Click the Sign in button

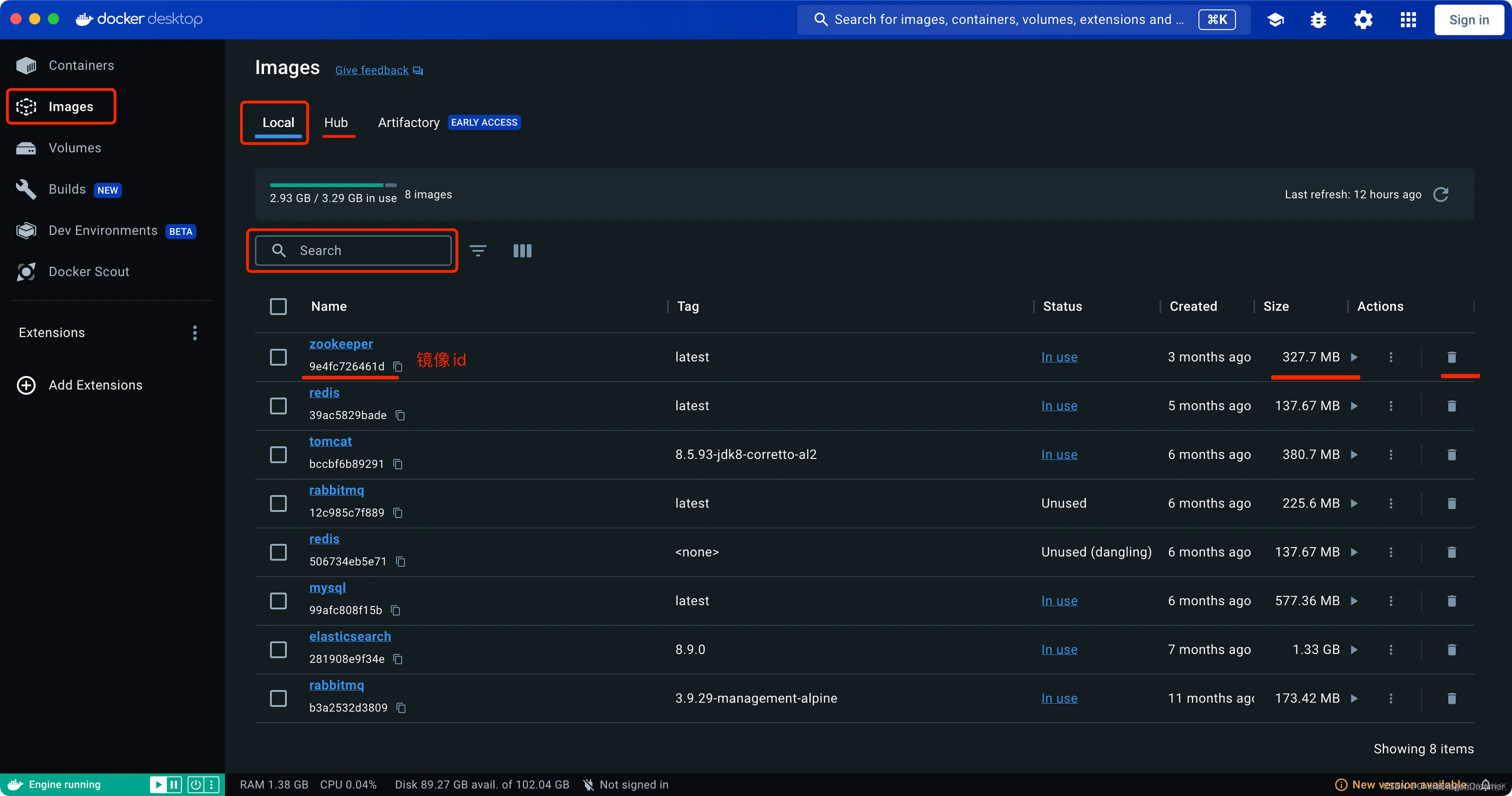(x=1468, y=20)
